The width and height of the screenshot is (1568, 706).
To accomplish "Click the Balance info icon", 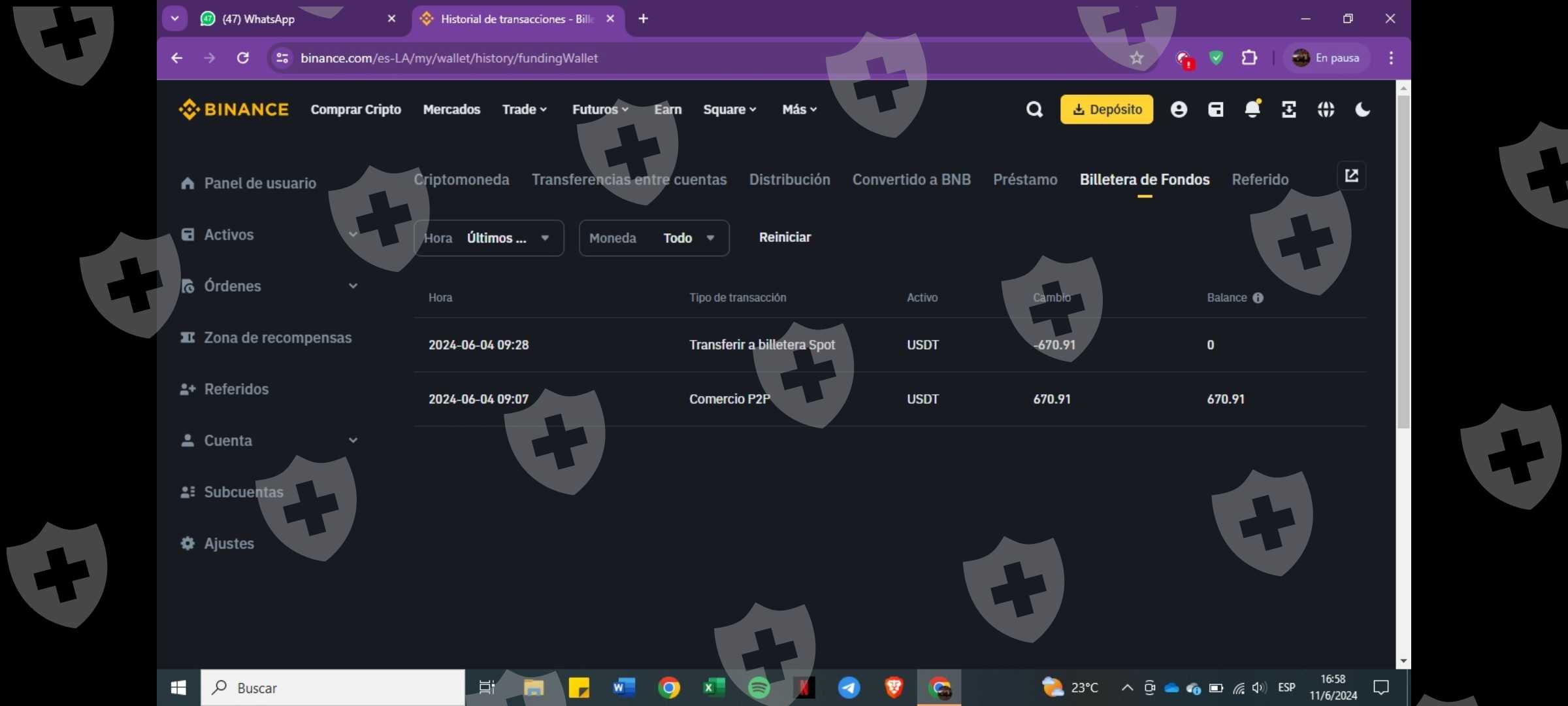I will coord(1258,298).
